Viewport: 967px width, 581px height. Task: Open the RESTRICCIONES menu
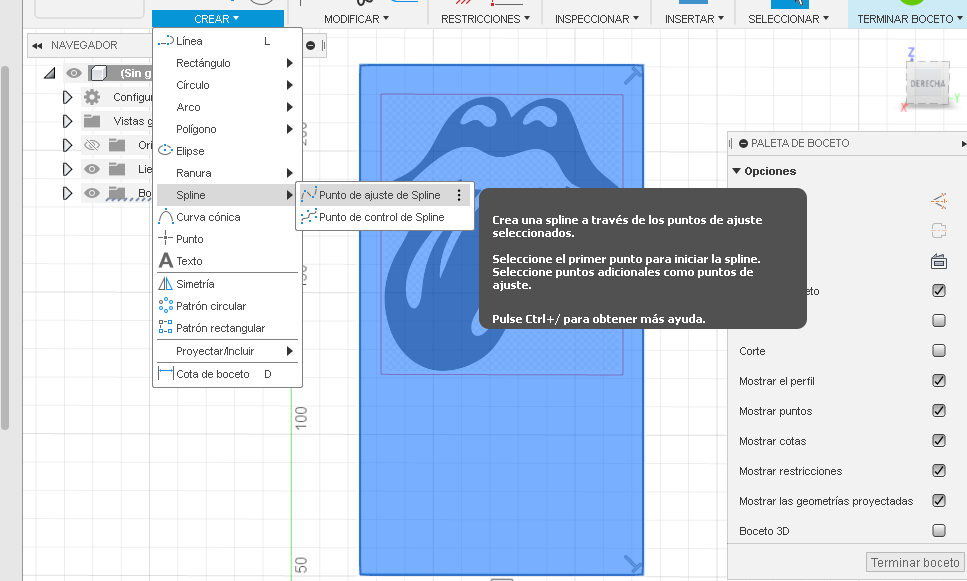click(485, 17)
